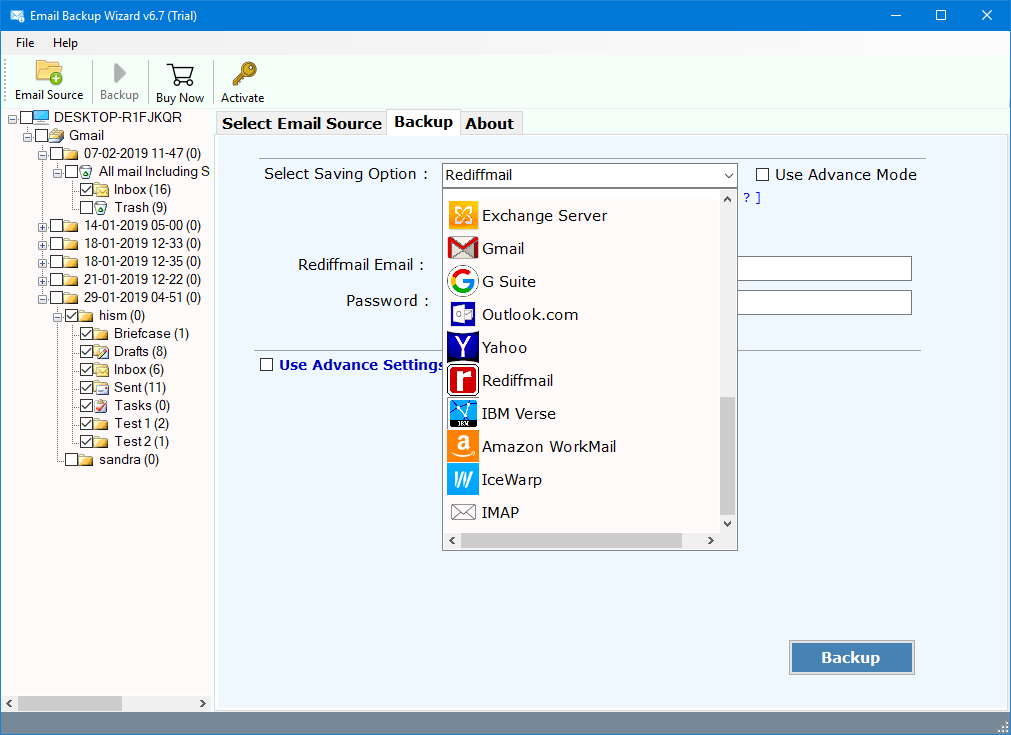
Task: Choose Amazon WorkMail from the saving options
Action: 549,446
